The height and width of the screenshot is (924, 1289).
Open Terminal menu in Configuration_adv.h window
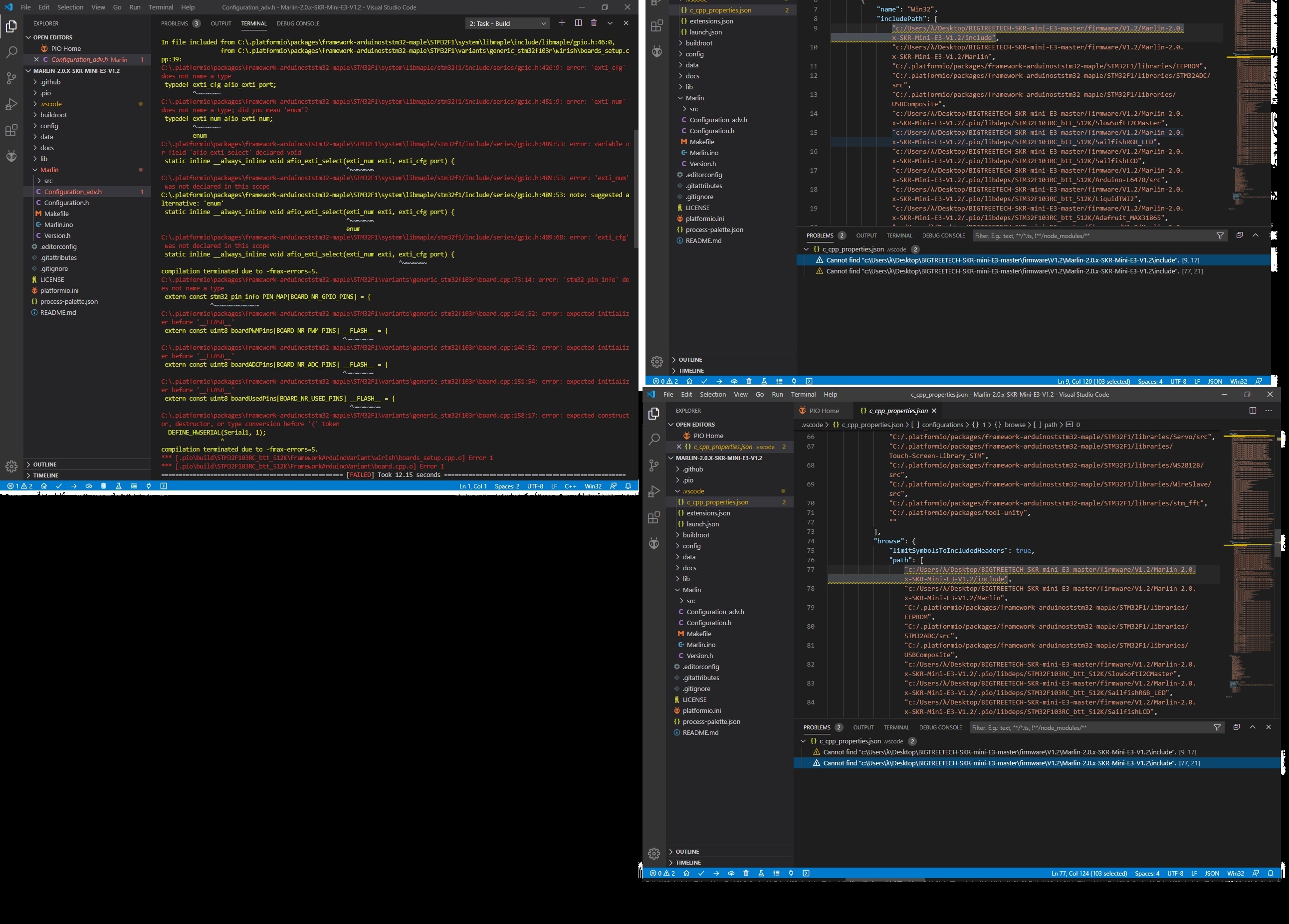pos(161,7)
